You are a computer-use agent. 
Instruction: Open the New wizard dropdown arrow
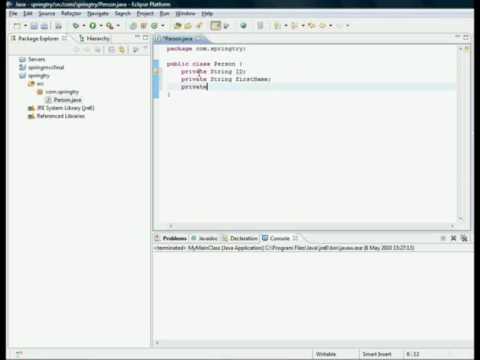(25, 26)
